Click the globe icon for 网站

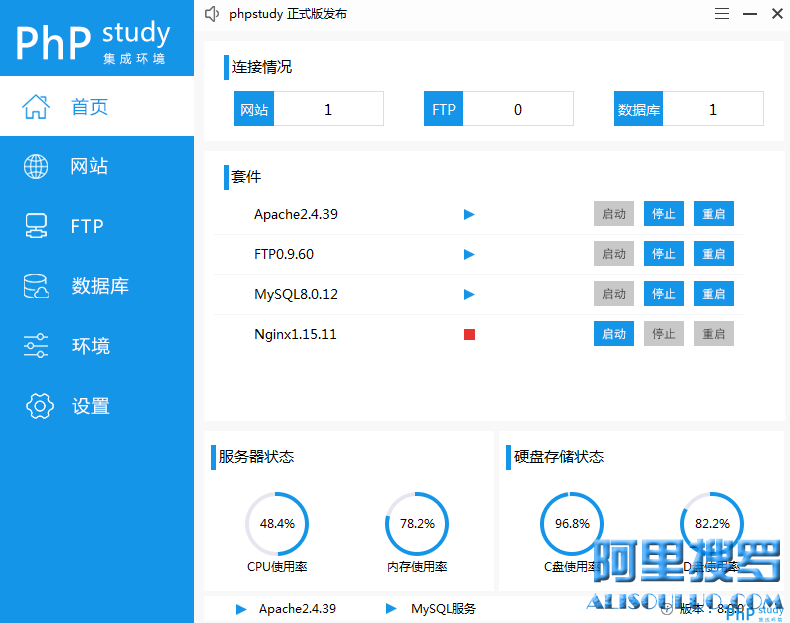tap(36, 166)
